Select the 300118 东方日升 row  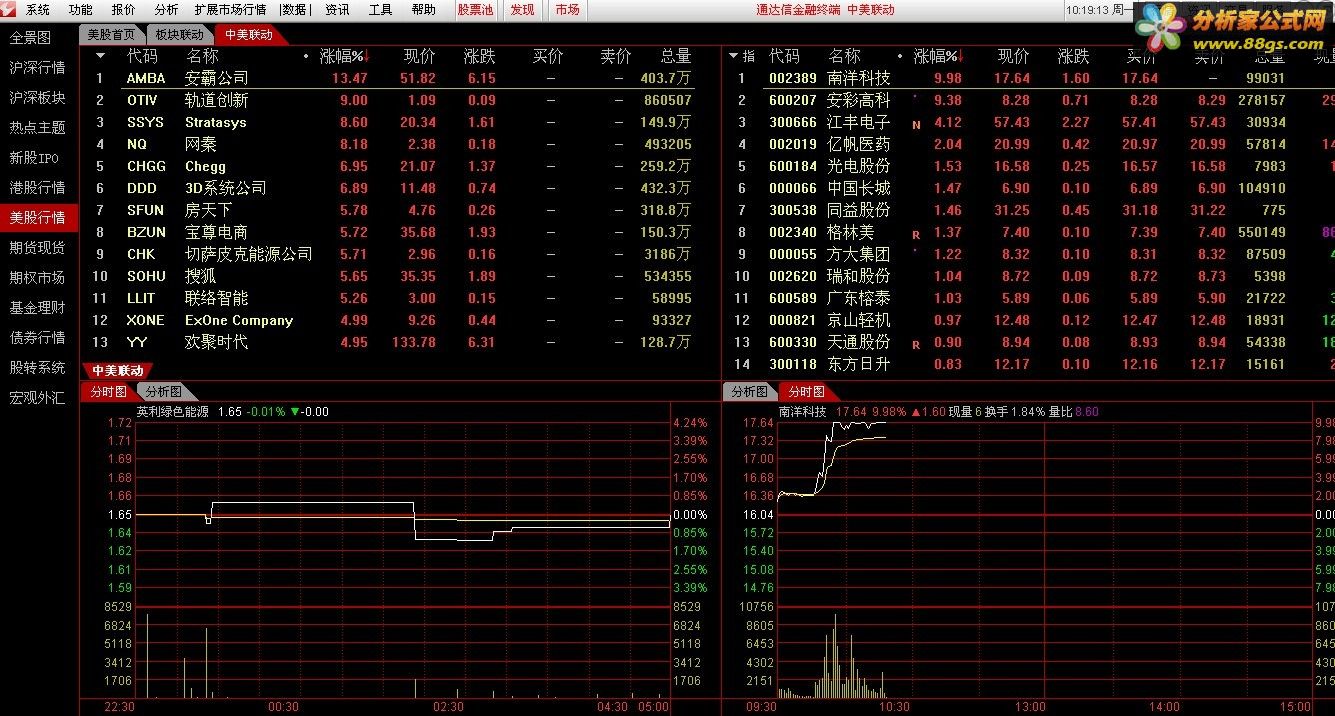coord(1029,364)
